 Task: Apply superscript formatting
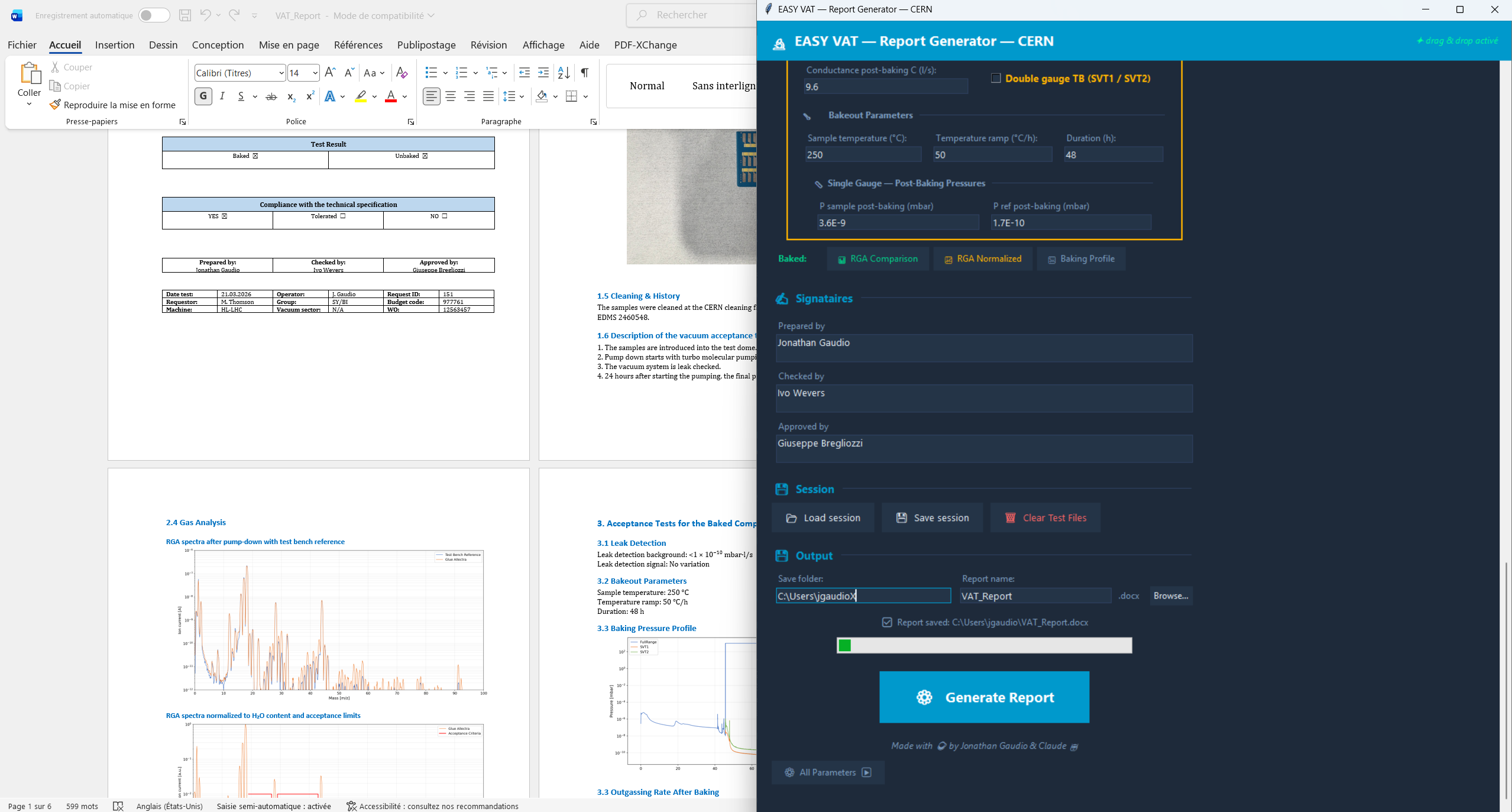pyautogui.click(x=310, y=96)
